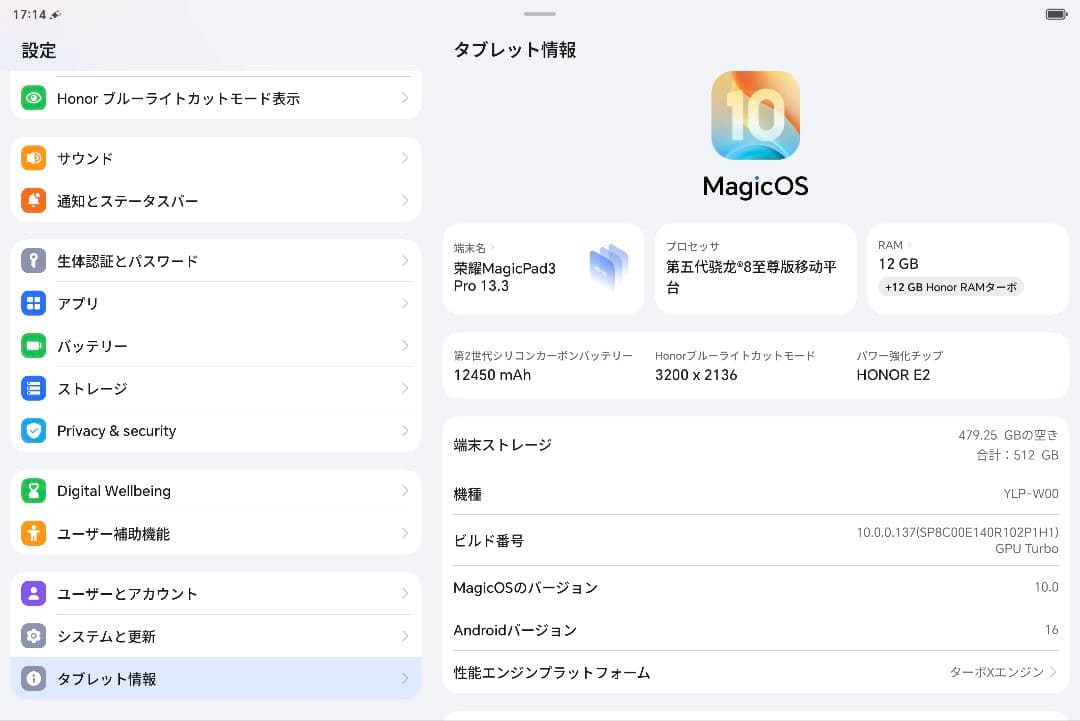
Task: Tap the Digital Wellbeing hourglass icon
Action: (33, 491)
